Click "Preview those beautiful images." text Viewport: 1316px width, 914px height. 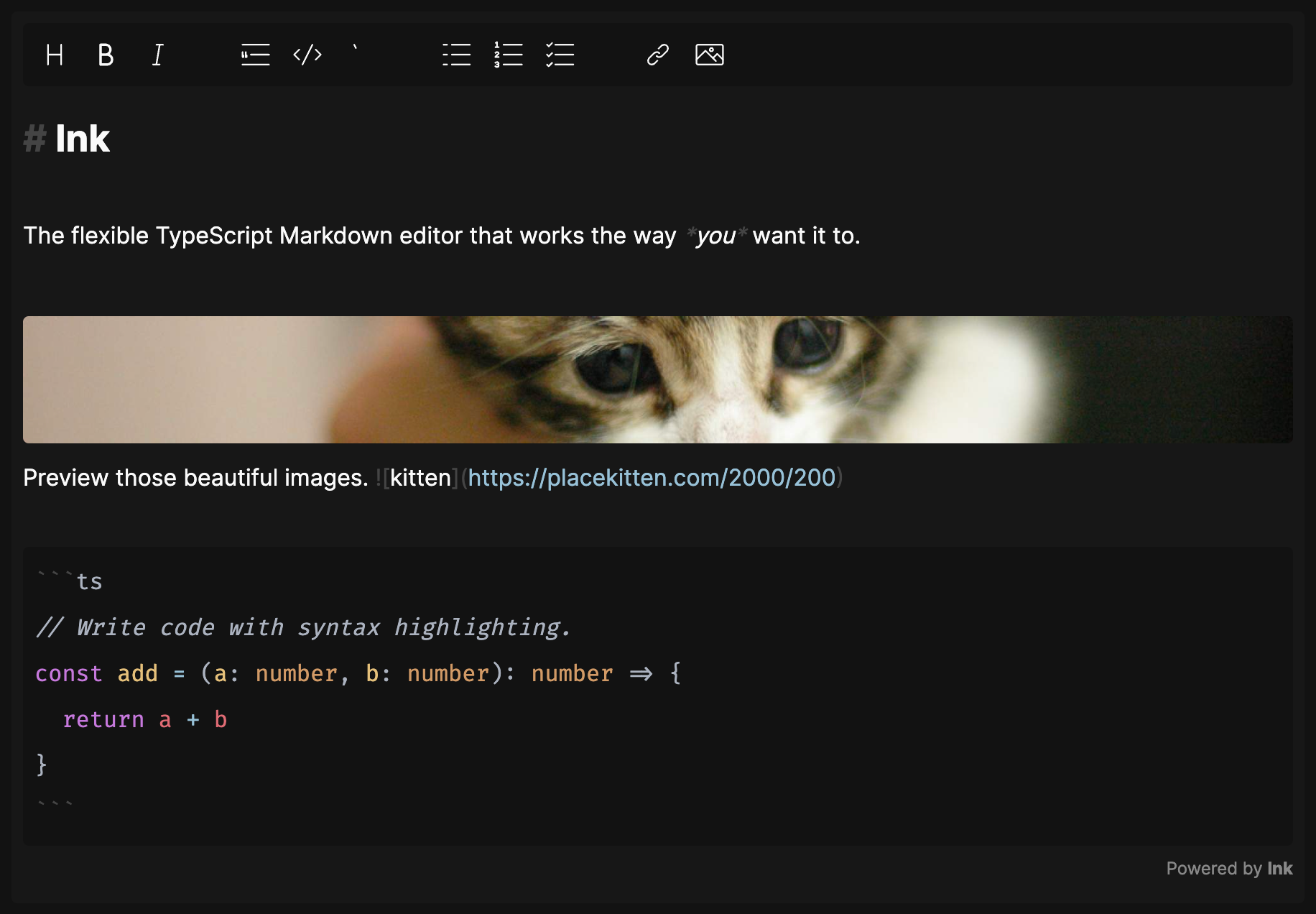pyautogui.click(x=195, y=478)
